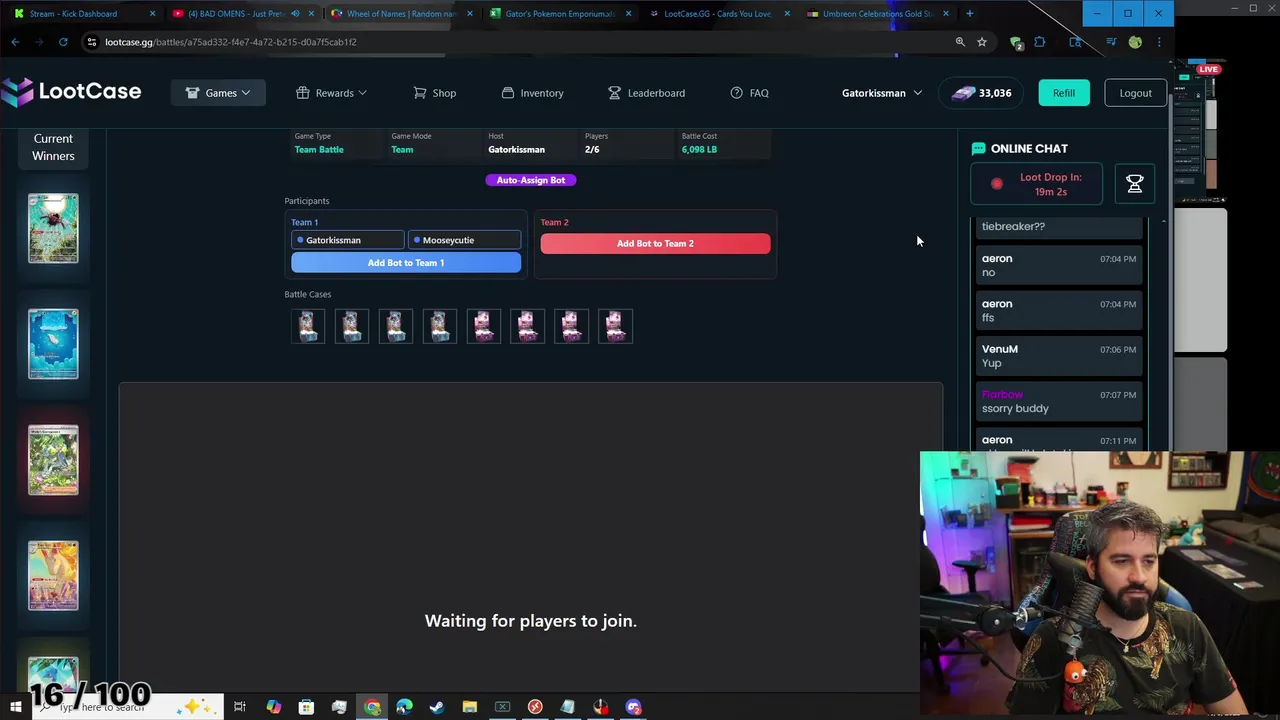The image size is (1280, 720).
Task: Open Task View on the taskbar
Action: point(240,707)
